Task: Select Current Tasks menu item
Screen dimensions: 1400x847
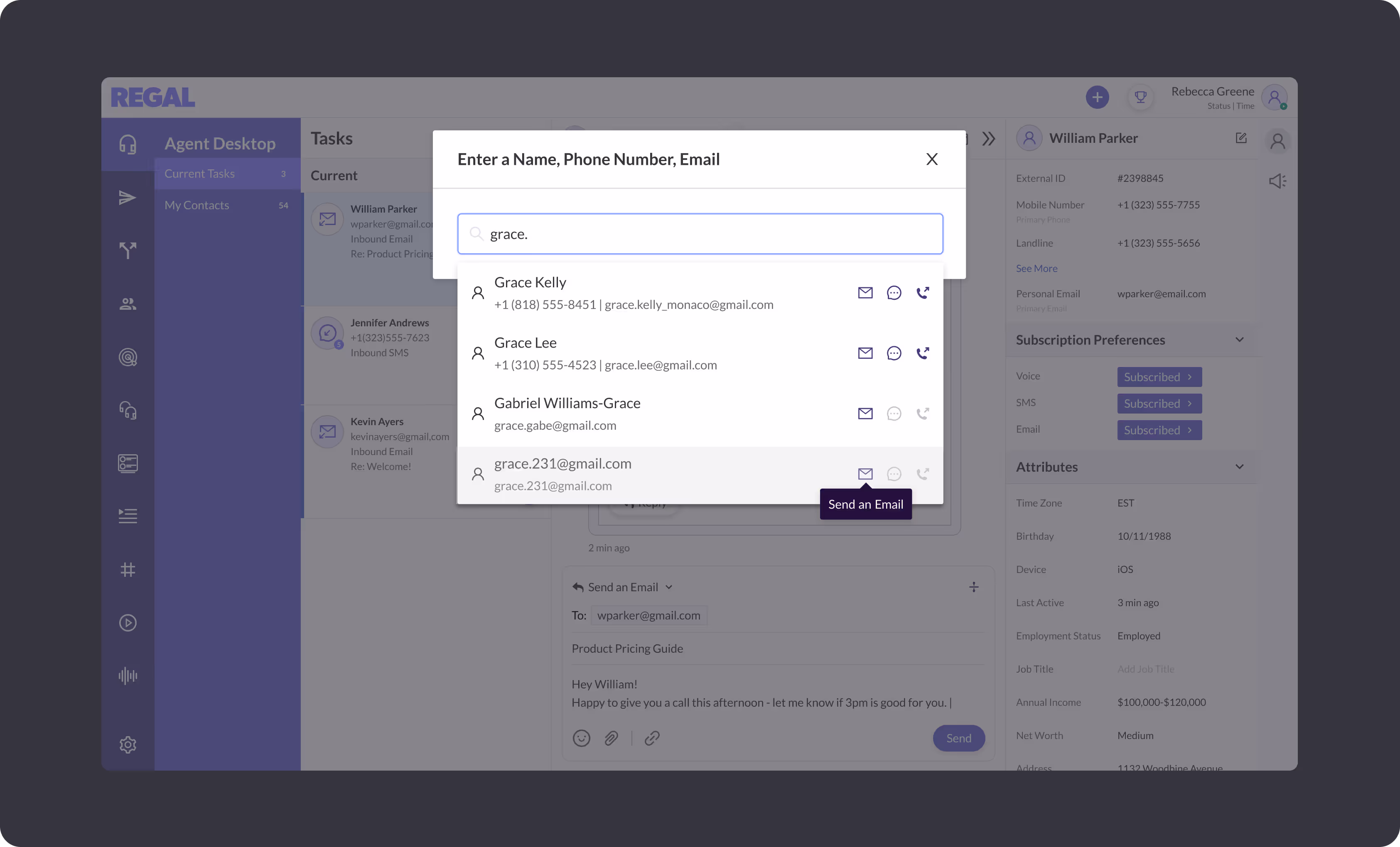Action: pyautogui.click(x=199, y=174)
